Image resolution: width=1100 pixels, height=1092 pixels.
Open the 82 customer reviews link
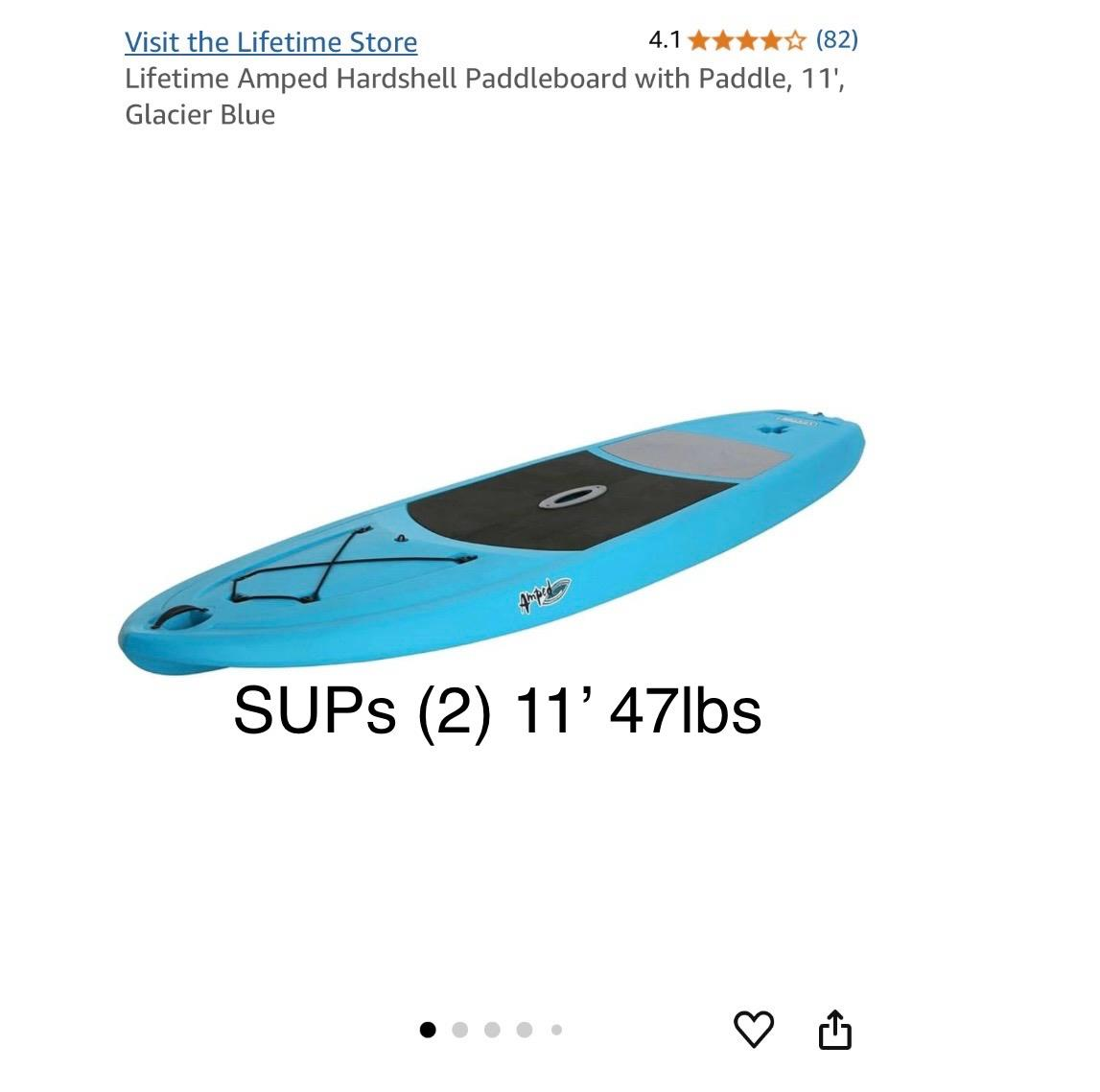tap(837, 39)
